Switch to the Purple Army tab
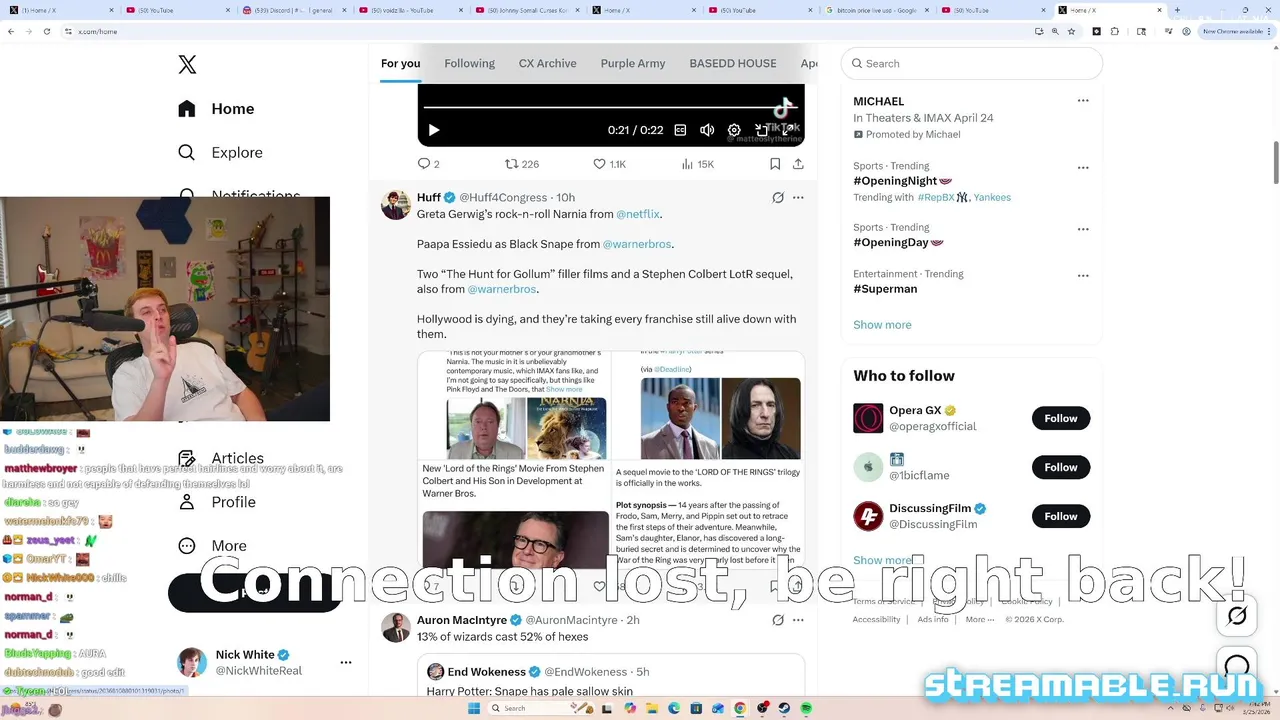 coord(632,63)
